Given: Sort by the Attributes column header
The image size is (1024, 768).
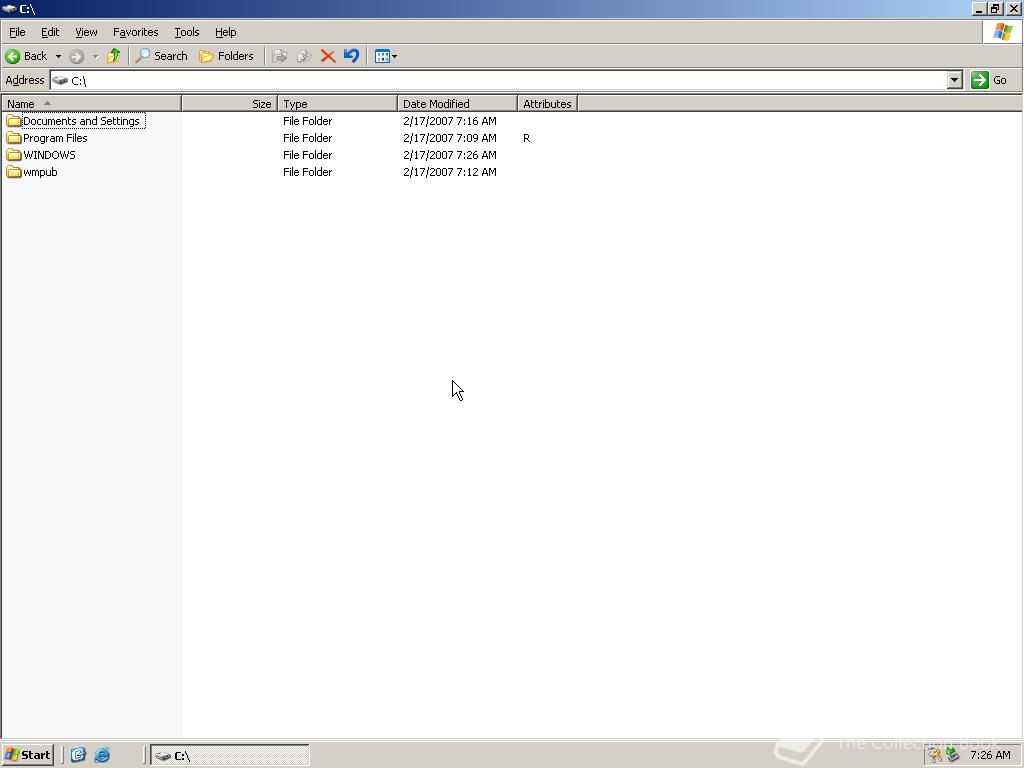Looking at the screenshot, I should click(547, 104).
